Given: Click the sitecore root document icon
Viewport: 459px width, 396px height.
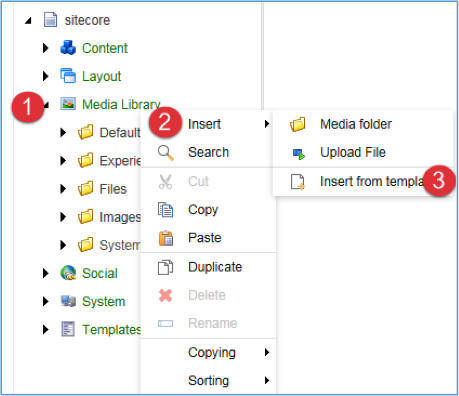Looking at the screenshot, I should click(50, 20).
